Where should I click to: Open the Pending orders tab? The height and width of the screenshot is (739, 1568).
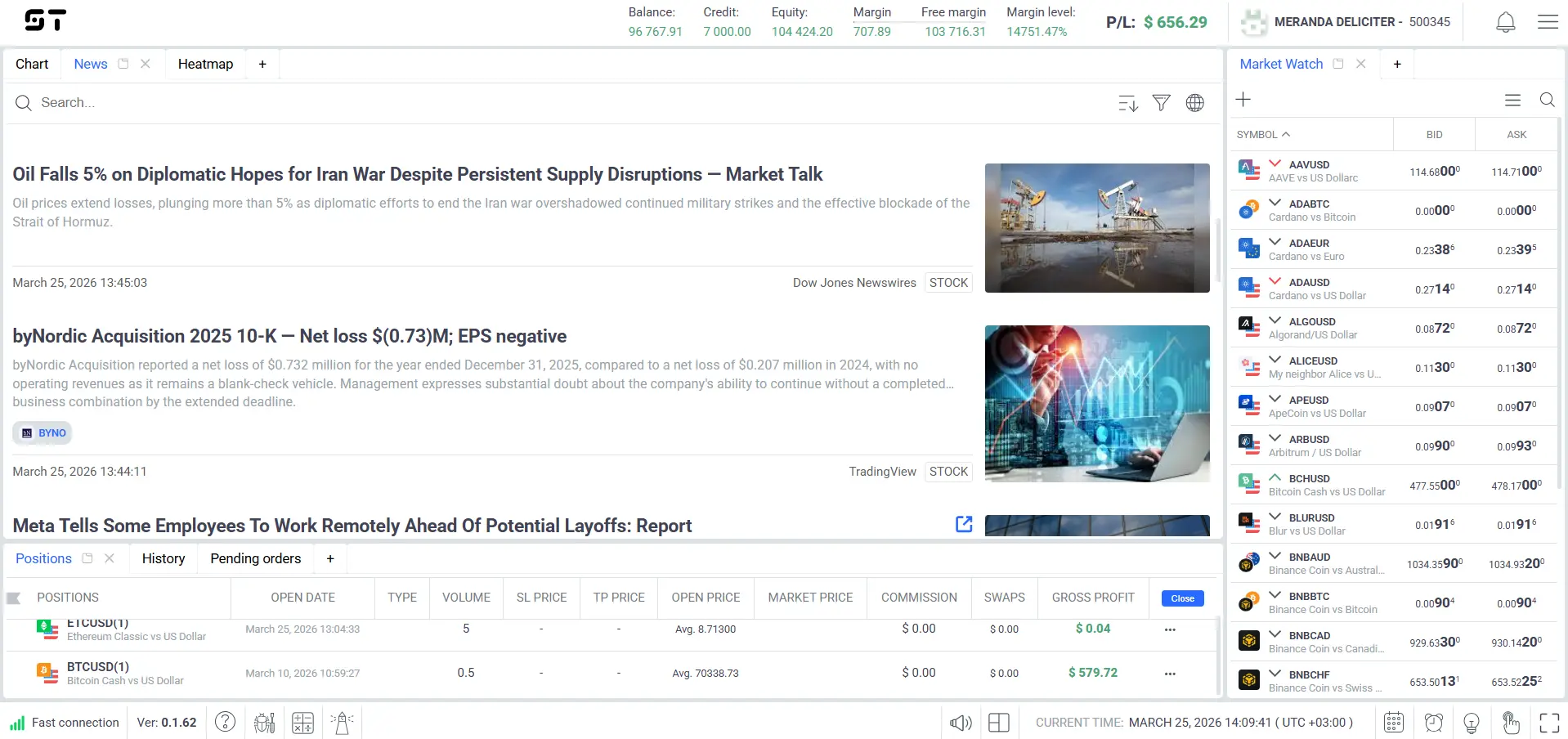255,558
